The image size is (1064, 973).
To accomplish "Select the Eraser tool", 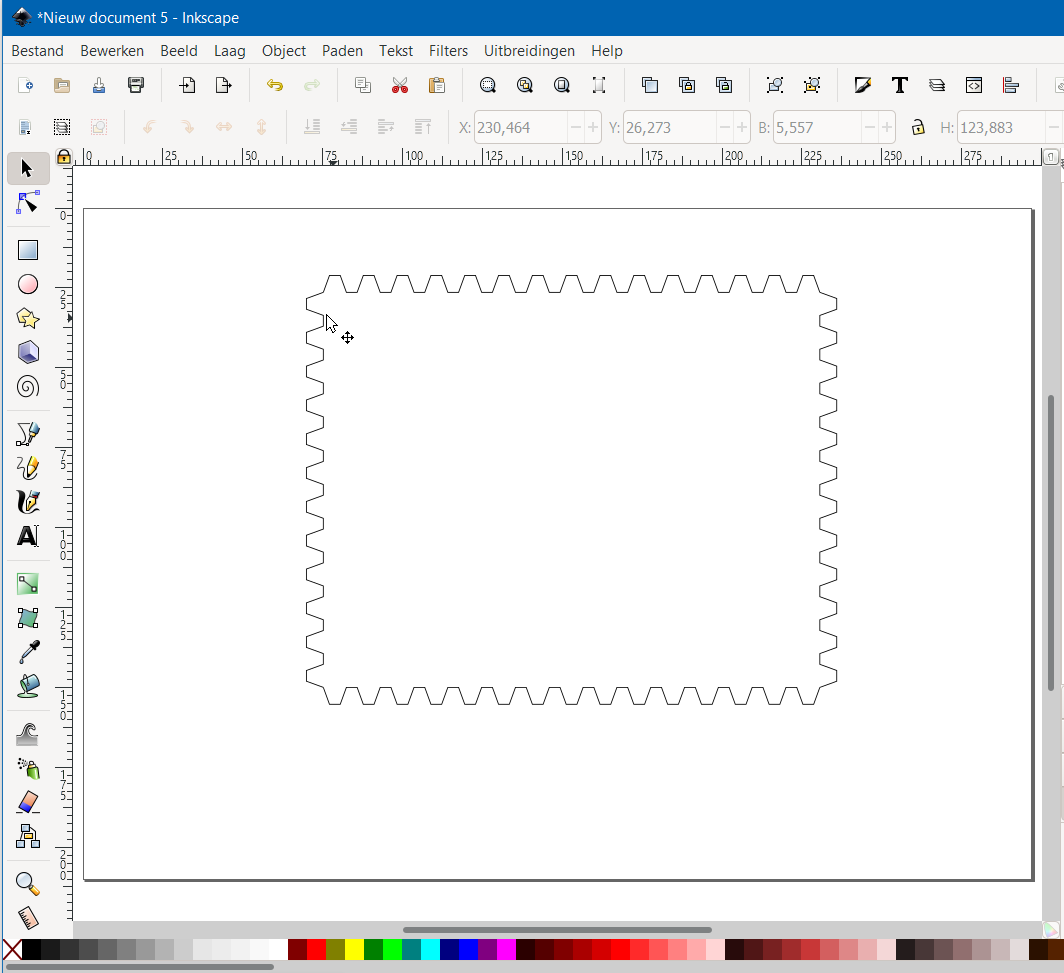I will coord(28,802).
